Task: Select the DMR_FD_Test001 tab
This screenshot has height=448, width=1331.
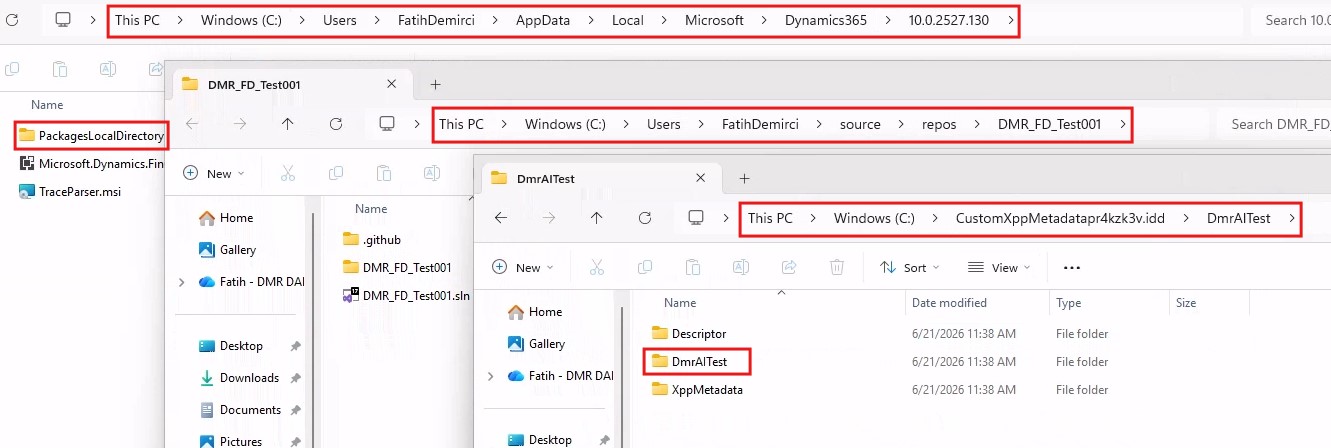Action: [x=290, y=85]
